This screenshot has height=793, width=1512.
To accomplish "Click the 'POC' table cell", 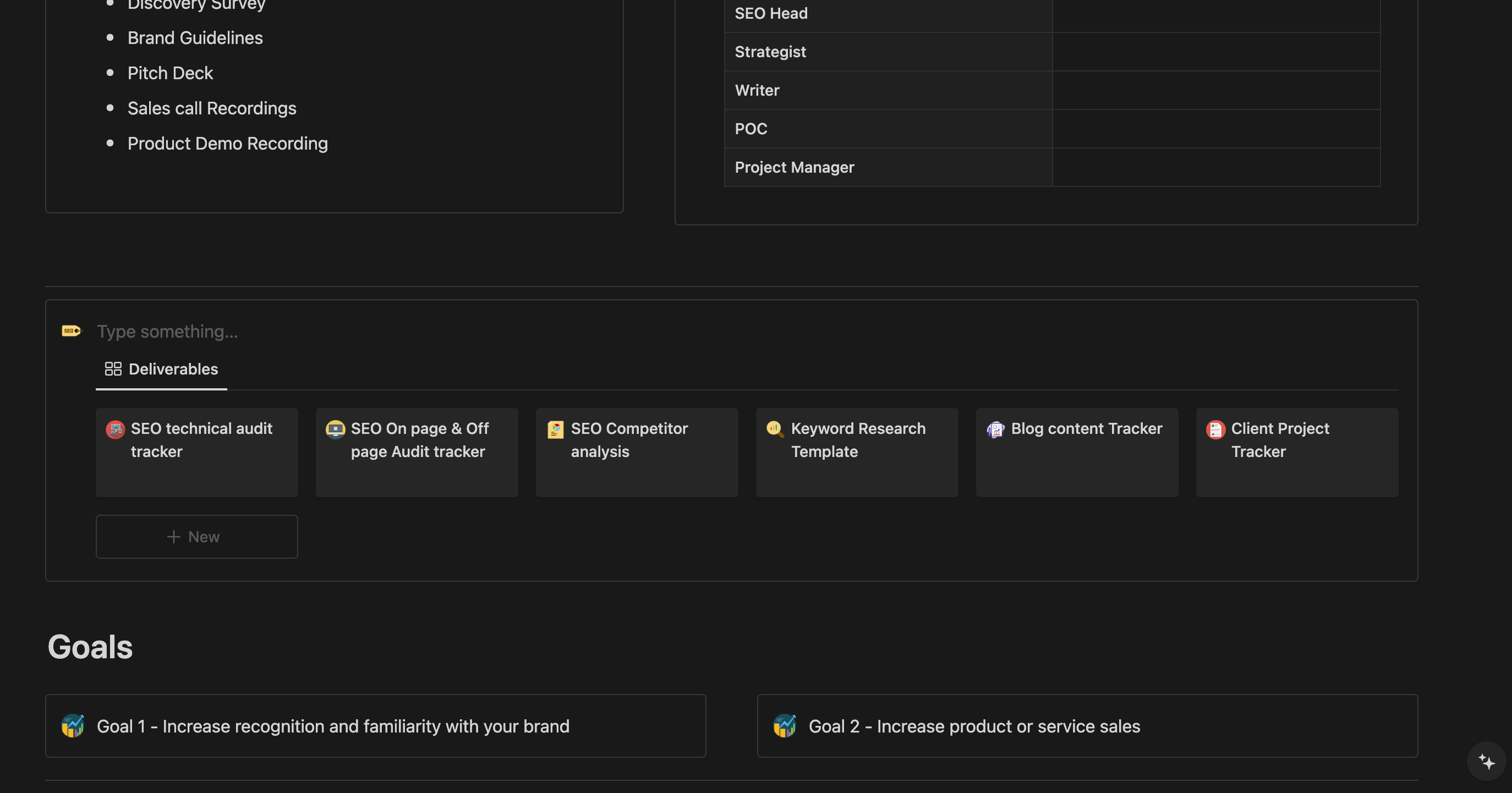I will [889, 129].
